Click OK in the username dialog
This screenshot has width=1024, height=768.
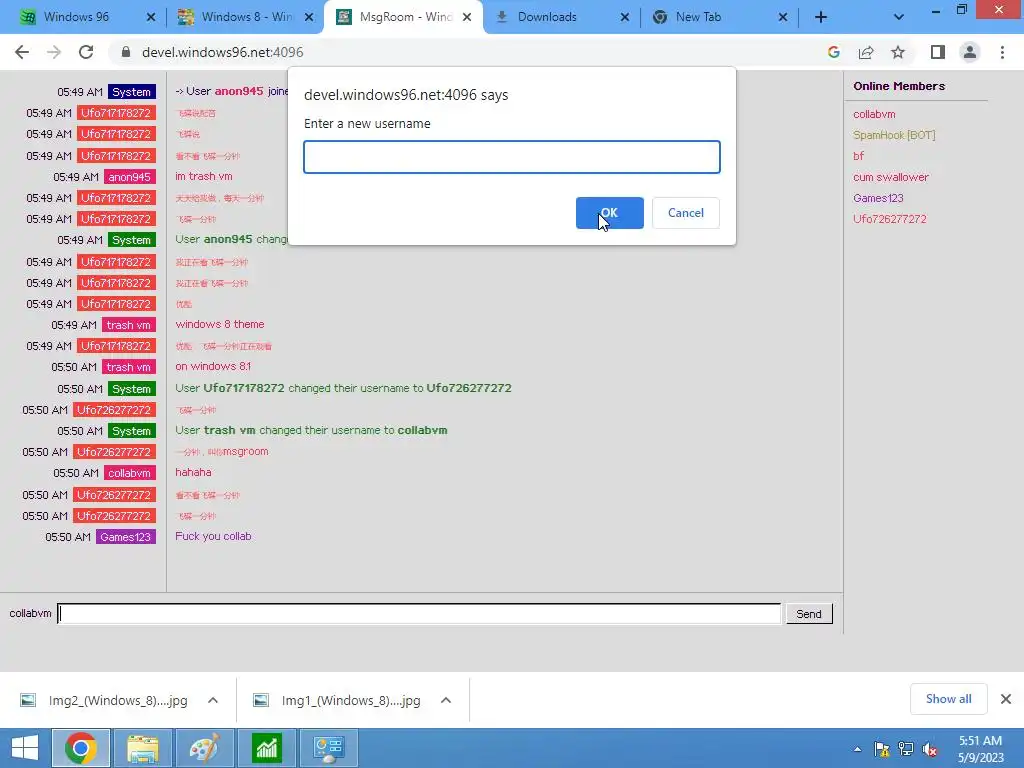point(609,213)
